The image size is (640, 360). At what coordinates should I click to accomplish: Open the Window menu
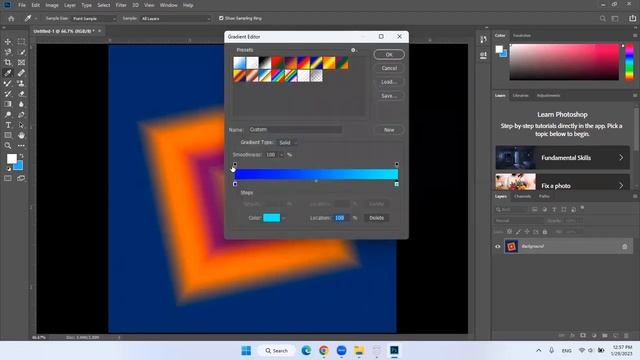tap(169, 5)
